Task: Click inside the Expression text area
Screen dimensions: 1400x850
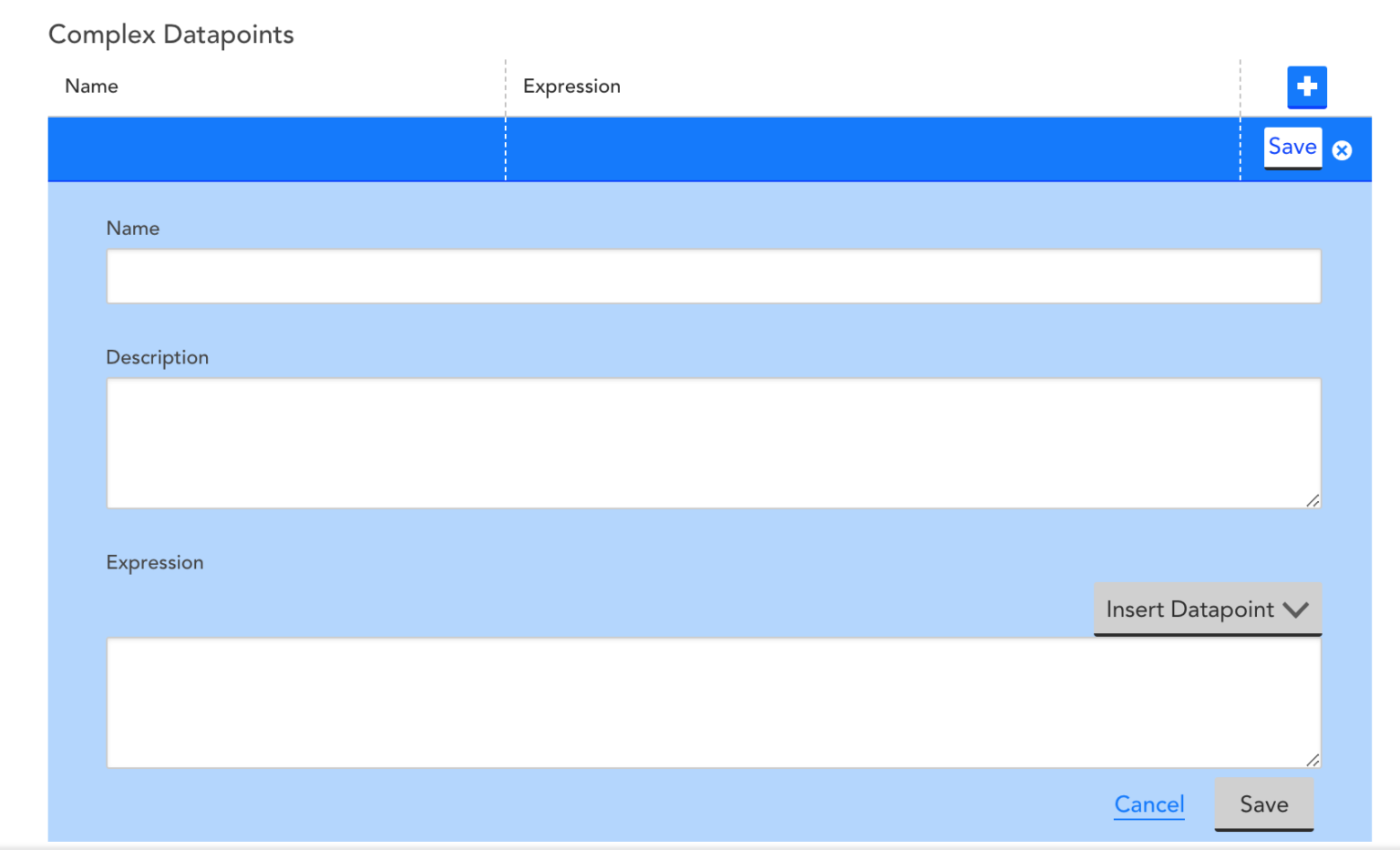Action: pyautogui.click(x=713, y=702)
